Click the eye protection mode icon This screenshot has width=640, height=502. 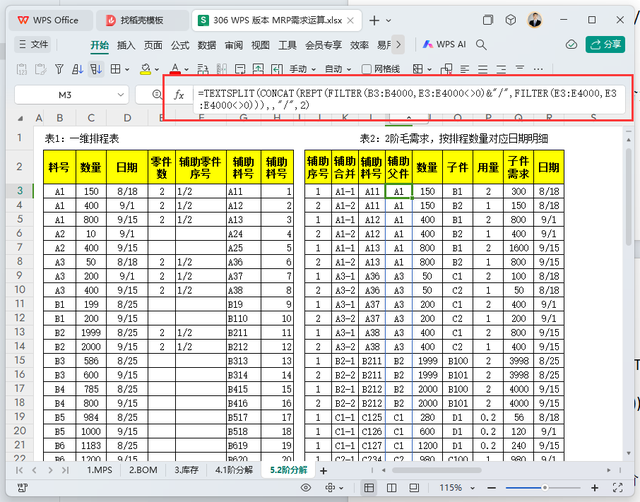pyautogui.click(x=306, y=488)
